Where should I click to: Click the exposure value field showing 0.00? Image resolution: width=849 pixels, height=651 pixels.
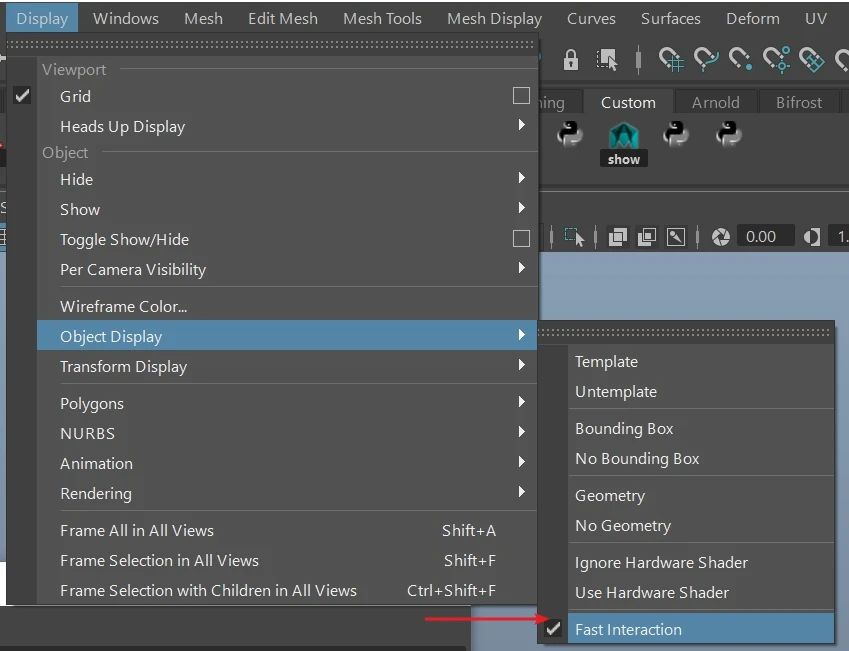(x=765, y=237)
